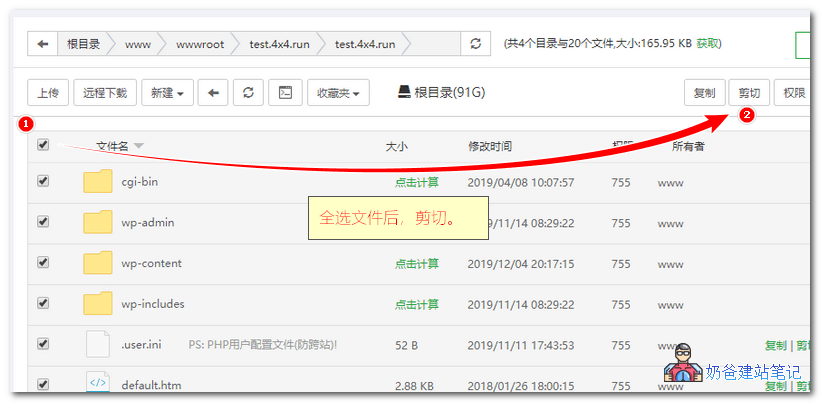
Task: Uncheck the wp-includes row checkbox
Action: 43,303
